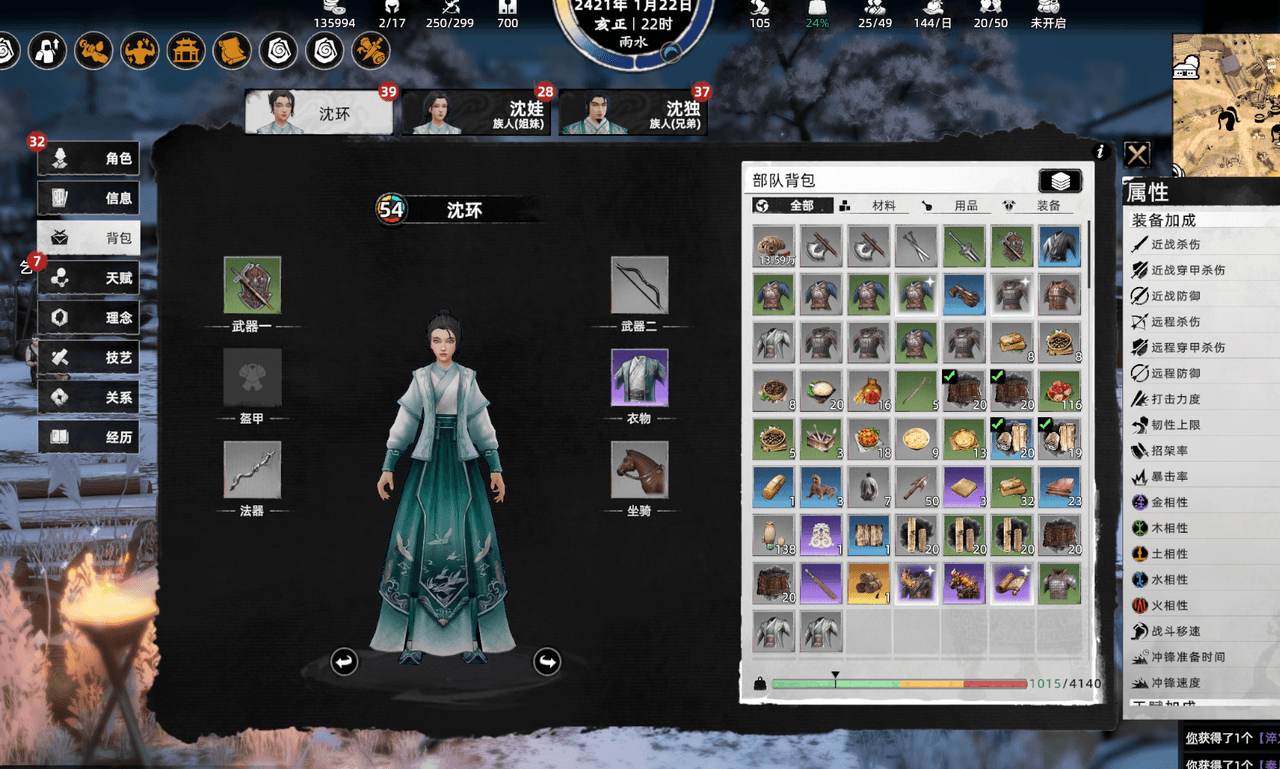Click the minimap thumbnail
The height and width of the screenshot is (769, 1280).
pyautogui.click(x=1226, y=104)
